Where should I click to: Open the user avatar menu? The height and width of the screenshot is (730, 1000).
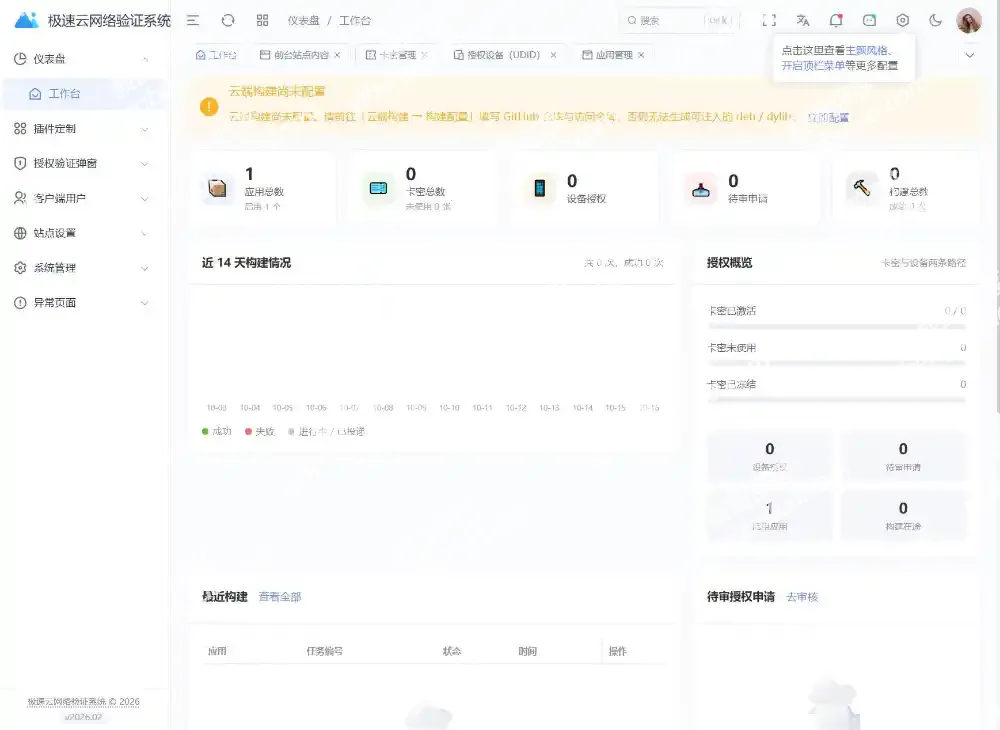tap(969, 20)
